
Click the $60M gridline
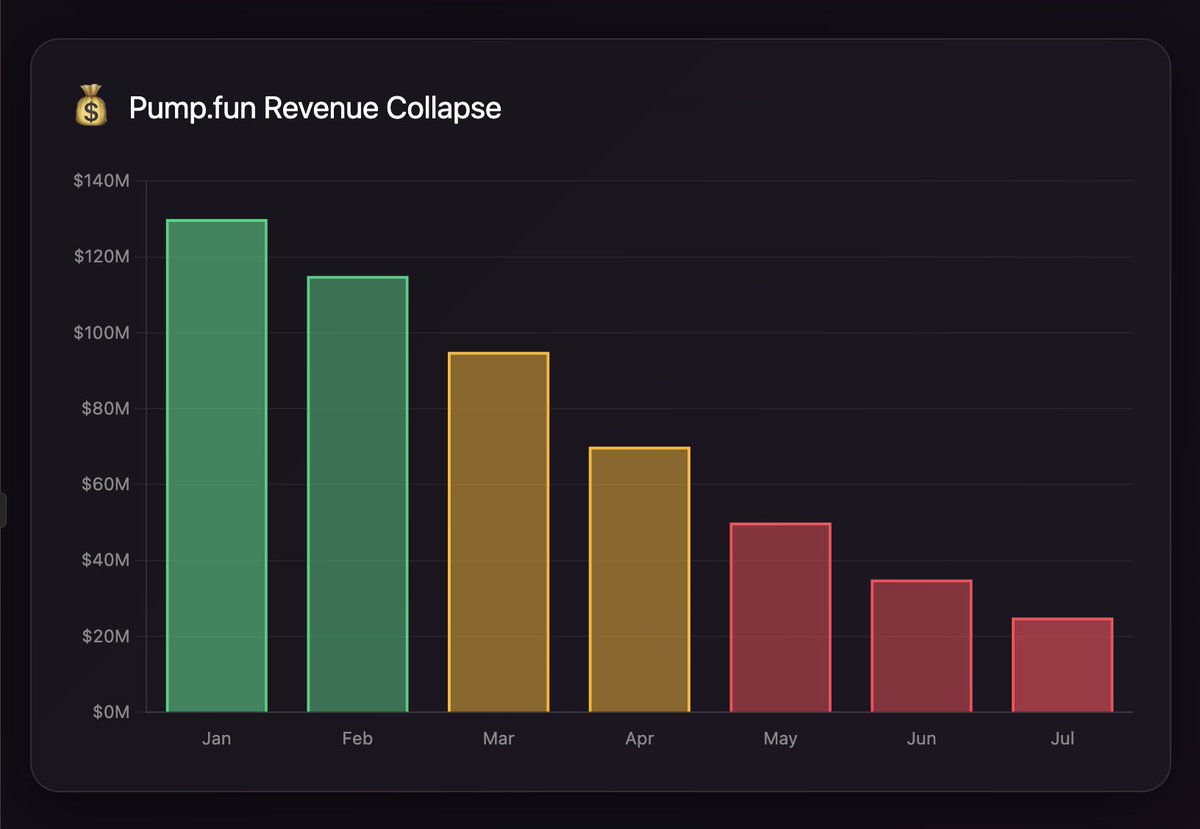pyautogui.click(x=600, y=484)
